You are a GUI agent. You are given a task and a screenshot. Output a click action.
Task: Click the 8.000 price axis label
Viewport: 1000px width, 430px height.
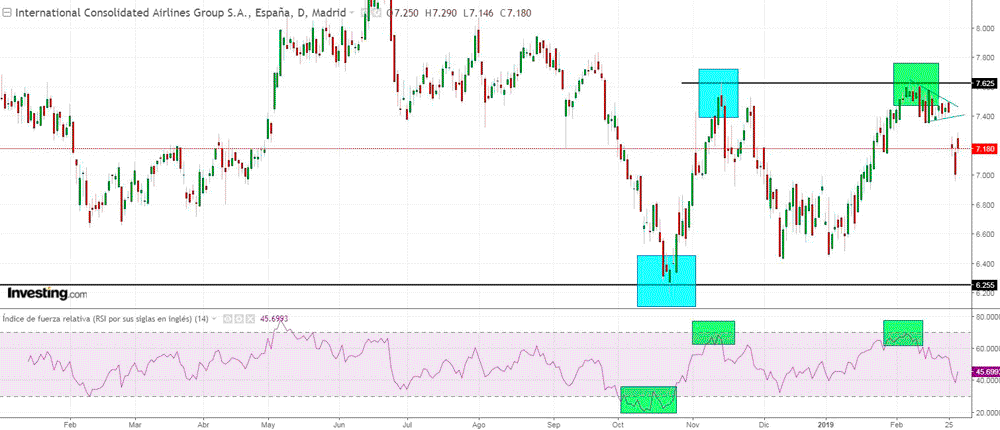click(x=985, y=28)
